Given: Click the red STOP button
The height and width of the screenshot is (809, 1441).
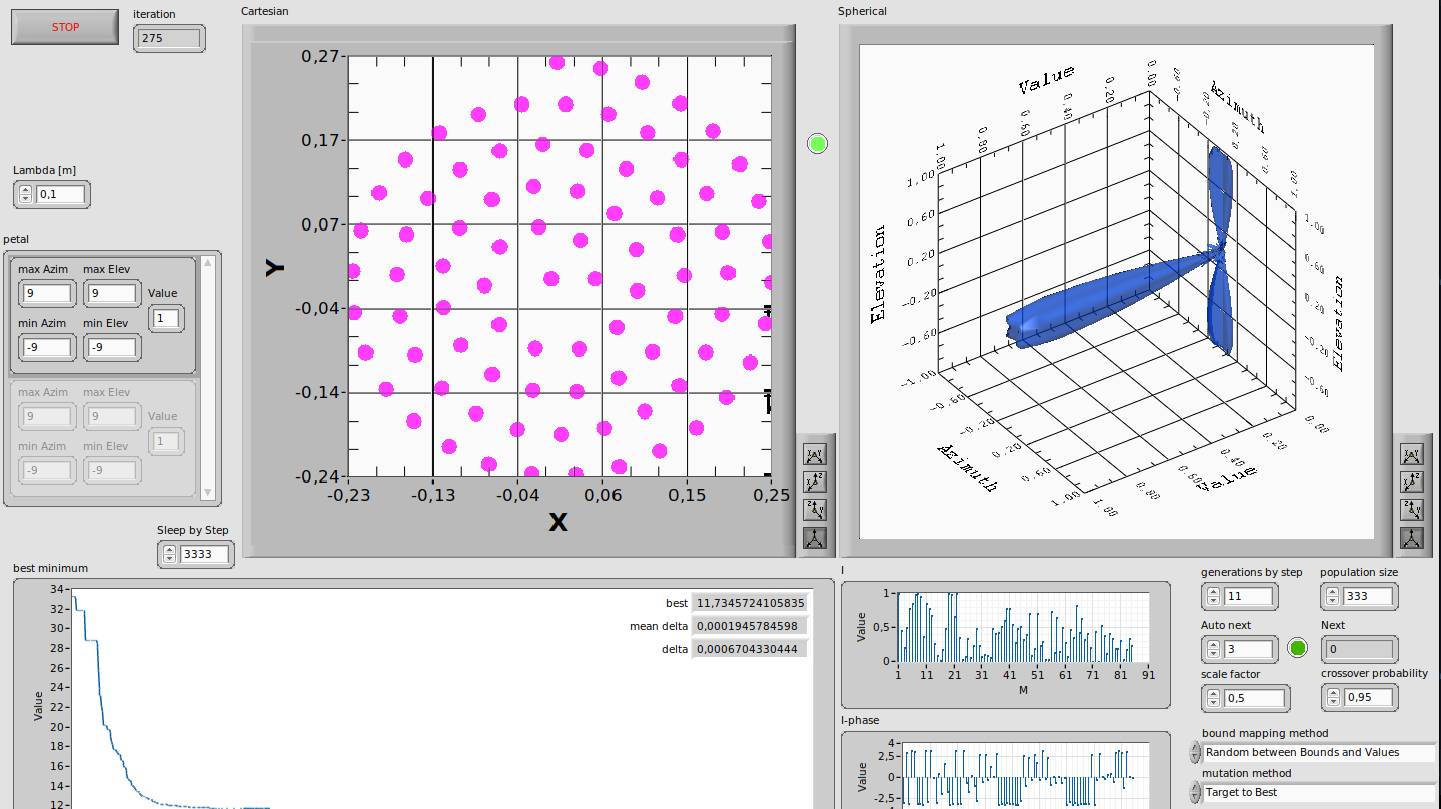Looking at the screenshot, I should tap(65, 27).
